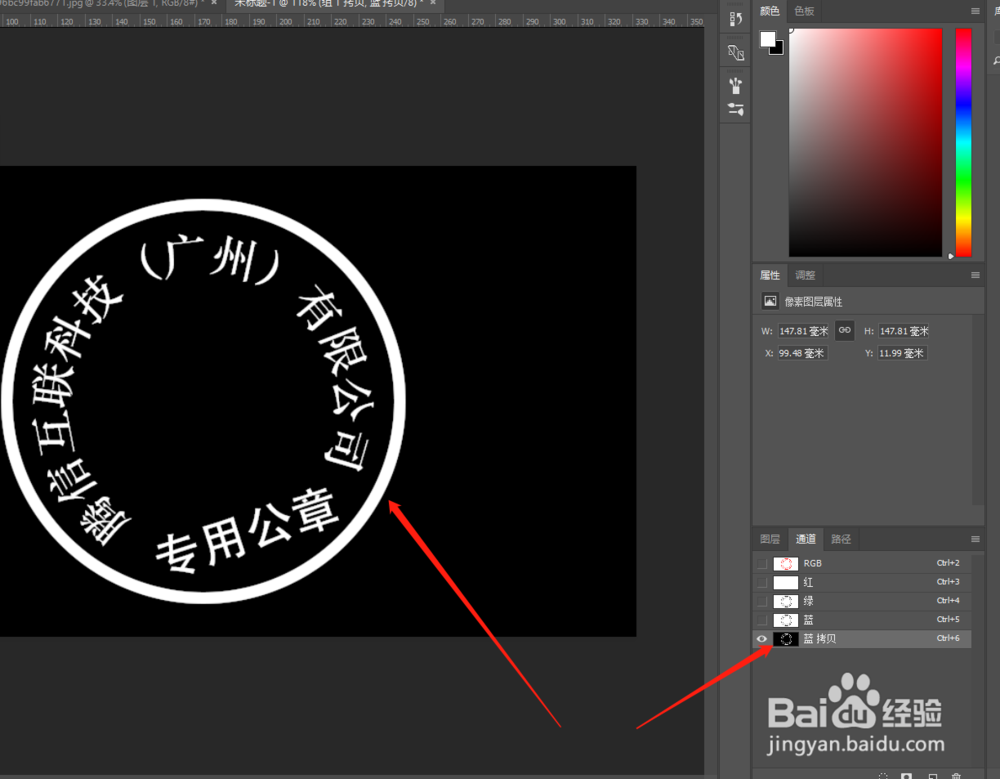1000x779 pixels.
Task: Open the Channels panel flyout menu
Action: click(x=975, y=539)
